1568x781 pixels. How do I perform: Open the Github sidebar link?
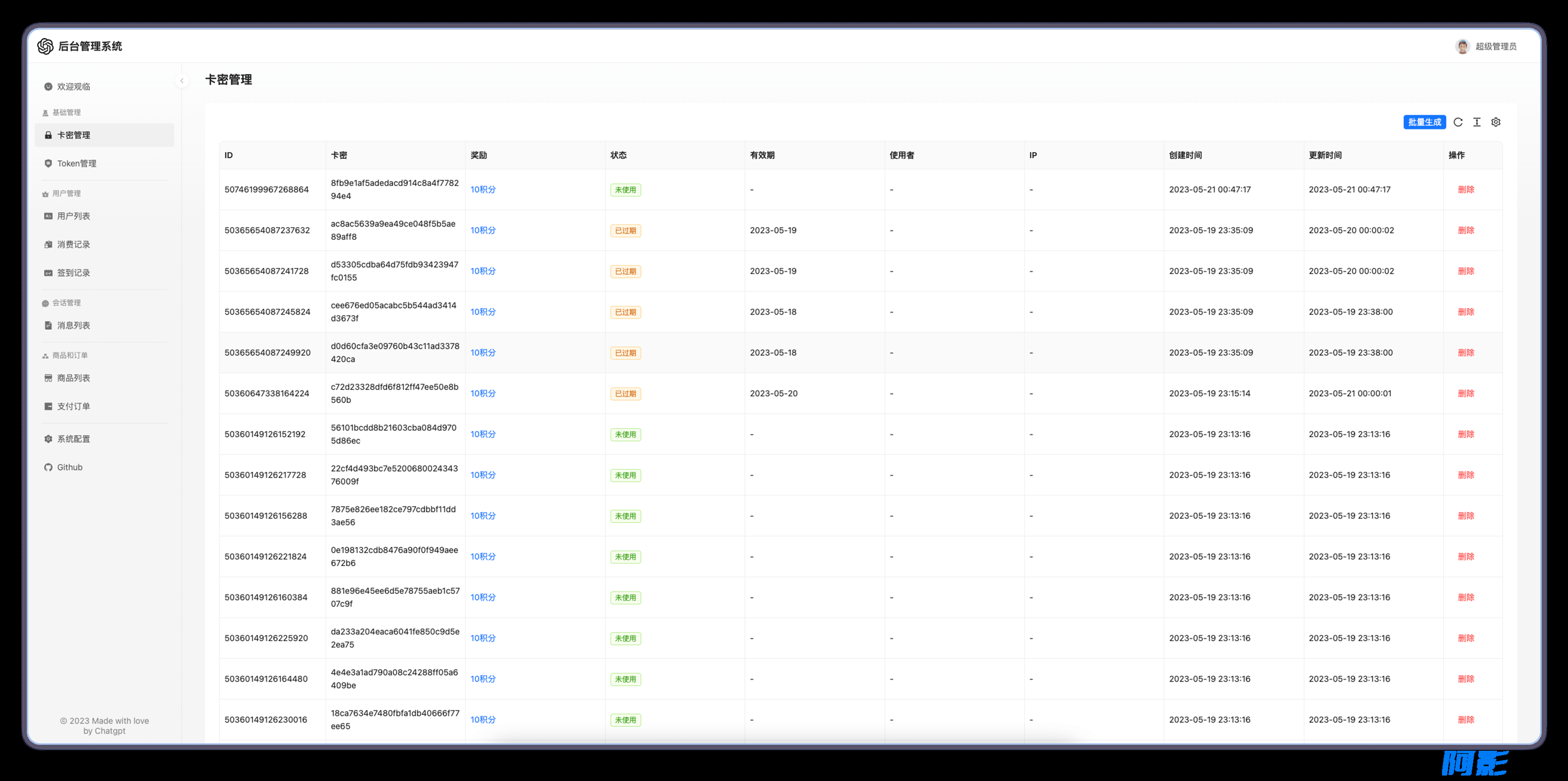104,467
